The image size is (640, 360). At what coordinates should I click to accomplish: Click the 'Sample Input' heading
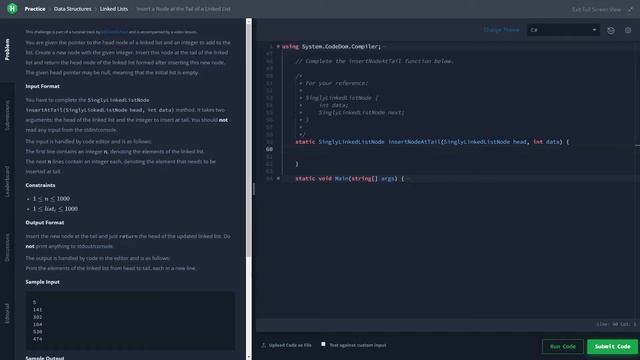pos(42,282)
